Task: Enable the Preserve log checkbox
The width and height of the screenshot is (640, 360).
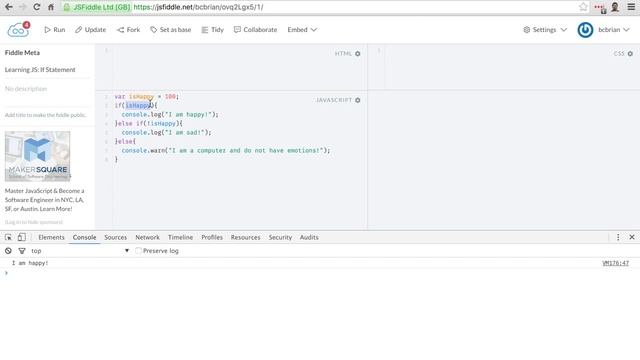Action: (138, 251)
